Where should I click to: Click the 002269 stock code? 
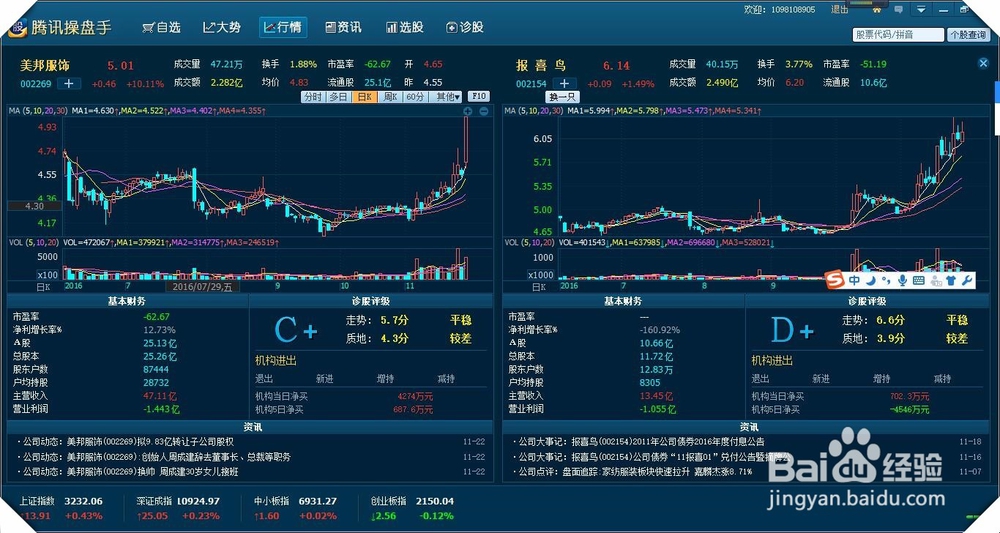point(36,84)
